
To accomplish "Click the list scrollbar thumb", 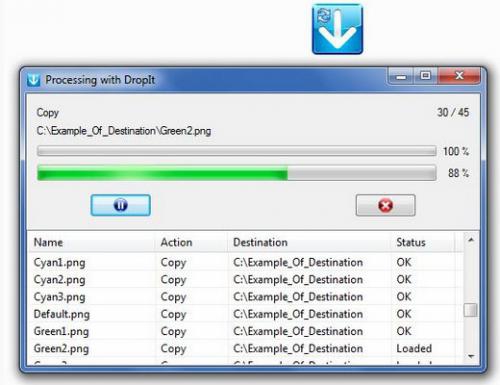I will point(471,310).
